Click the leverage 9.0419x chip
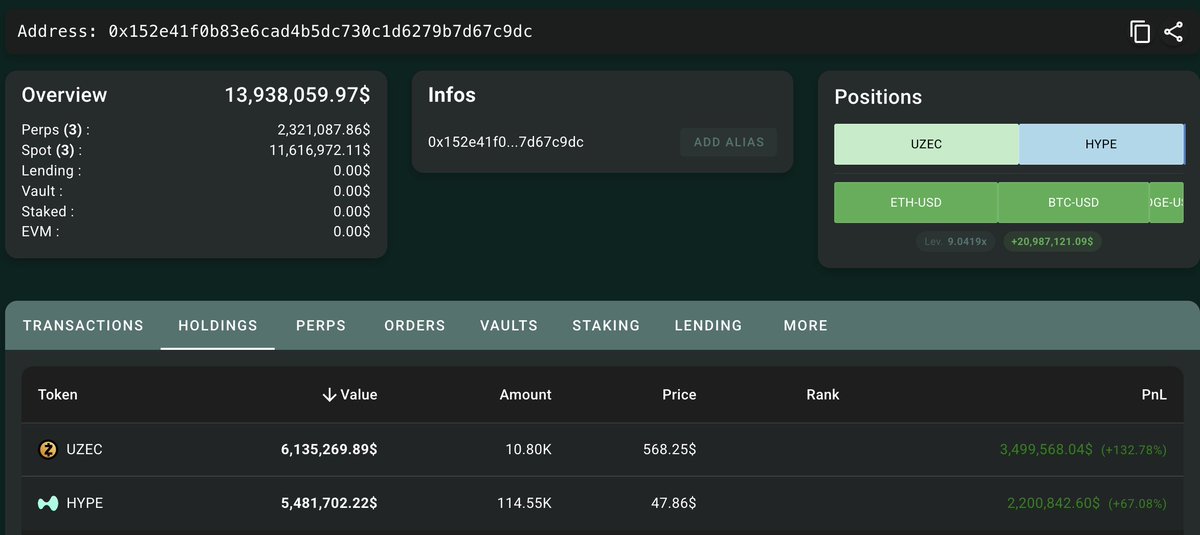 [956, 242]
